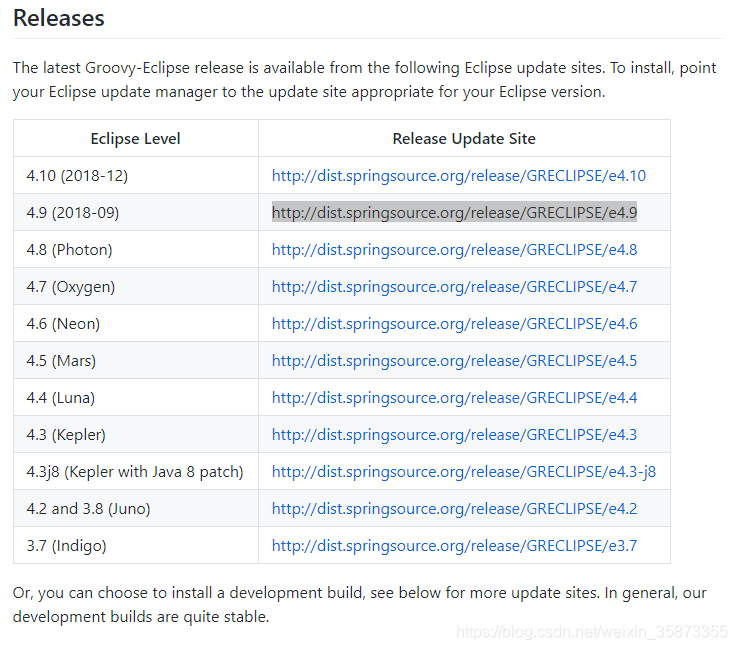The image size is (737, 650).
Task: Open the e3.7 Indigo update site link
Action: point(455,546)
